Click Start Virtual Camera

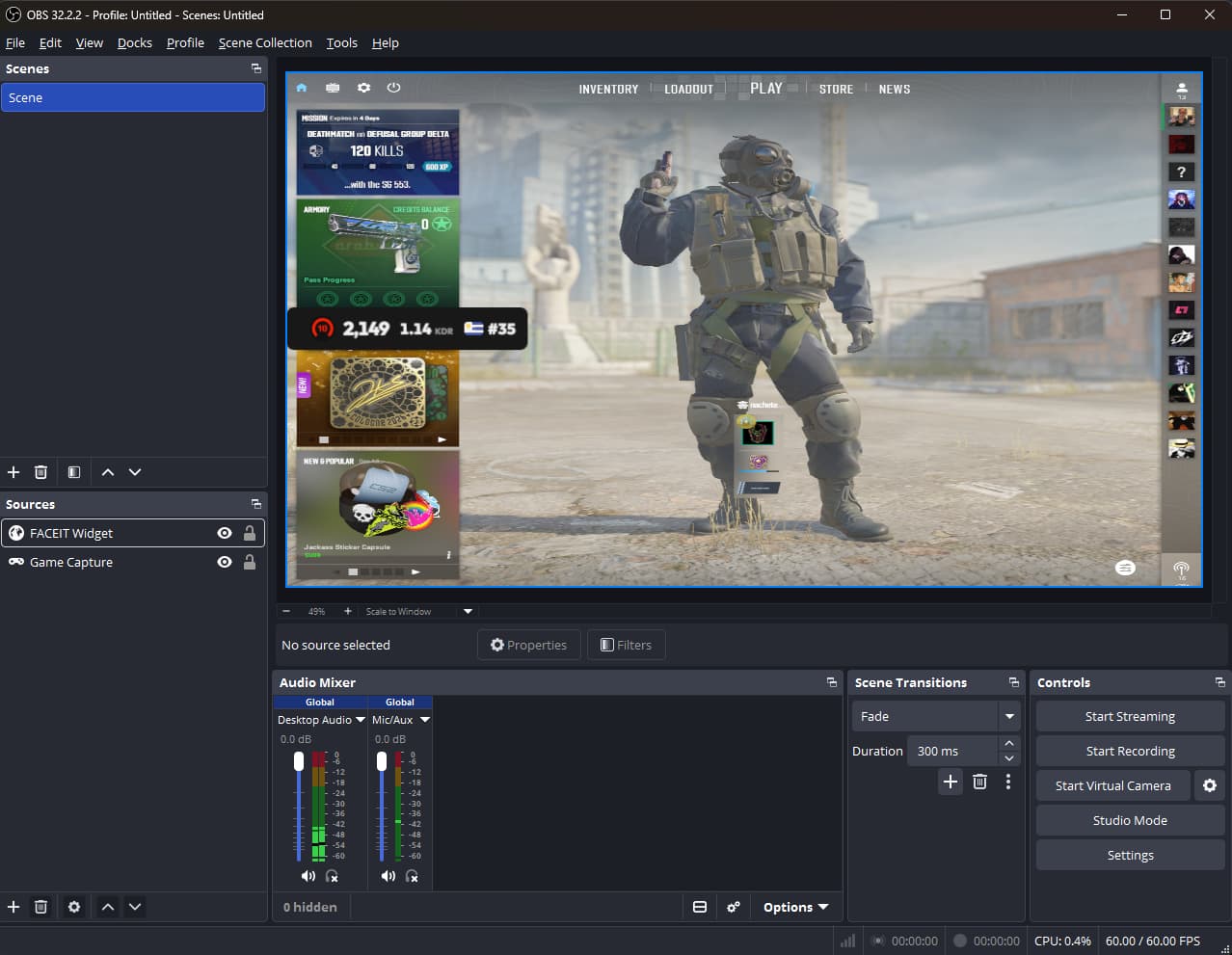1112,785
